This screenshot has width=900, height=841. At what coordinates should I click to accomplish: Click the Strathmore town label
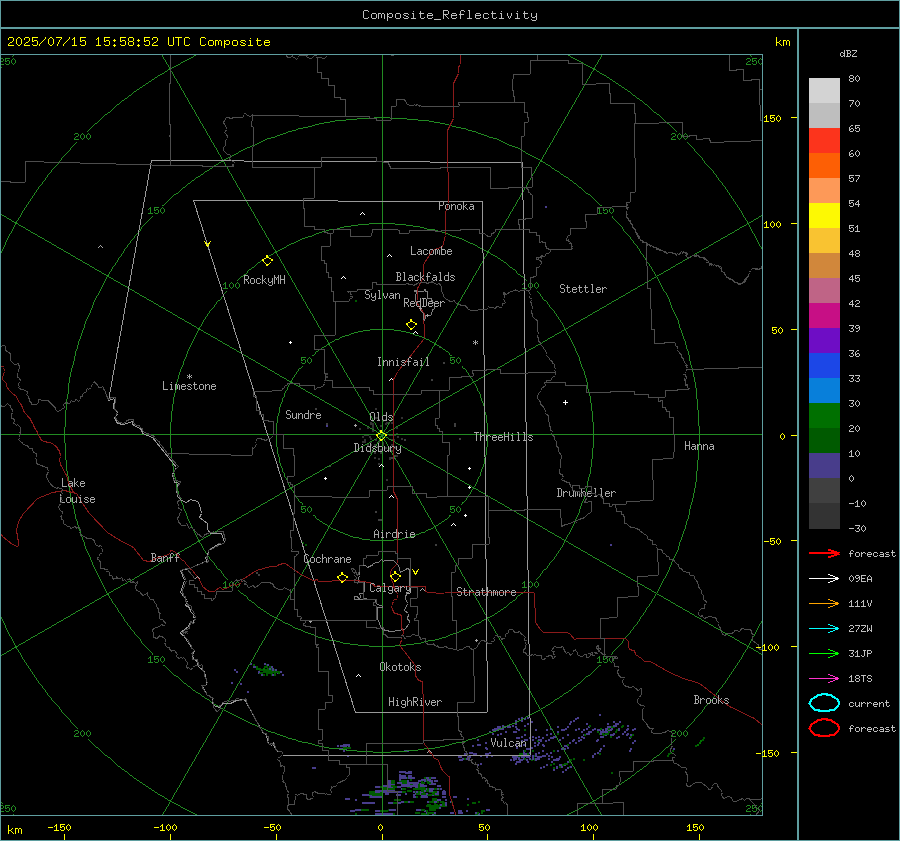click(x=486, y=592)
